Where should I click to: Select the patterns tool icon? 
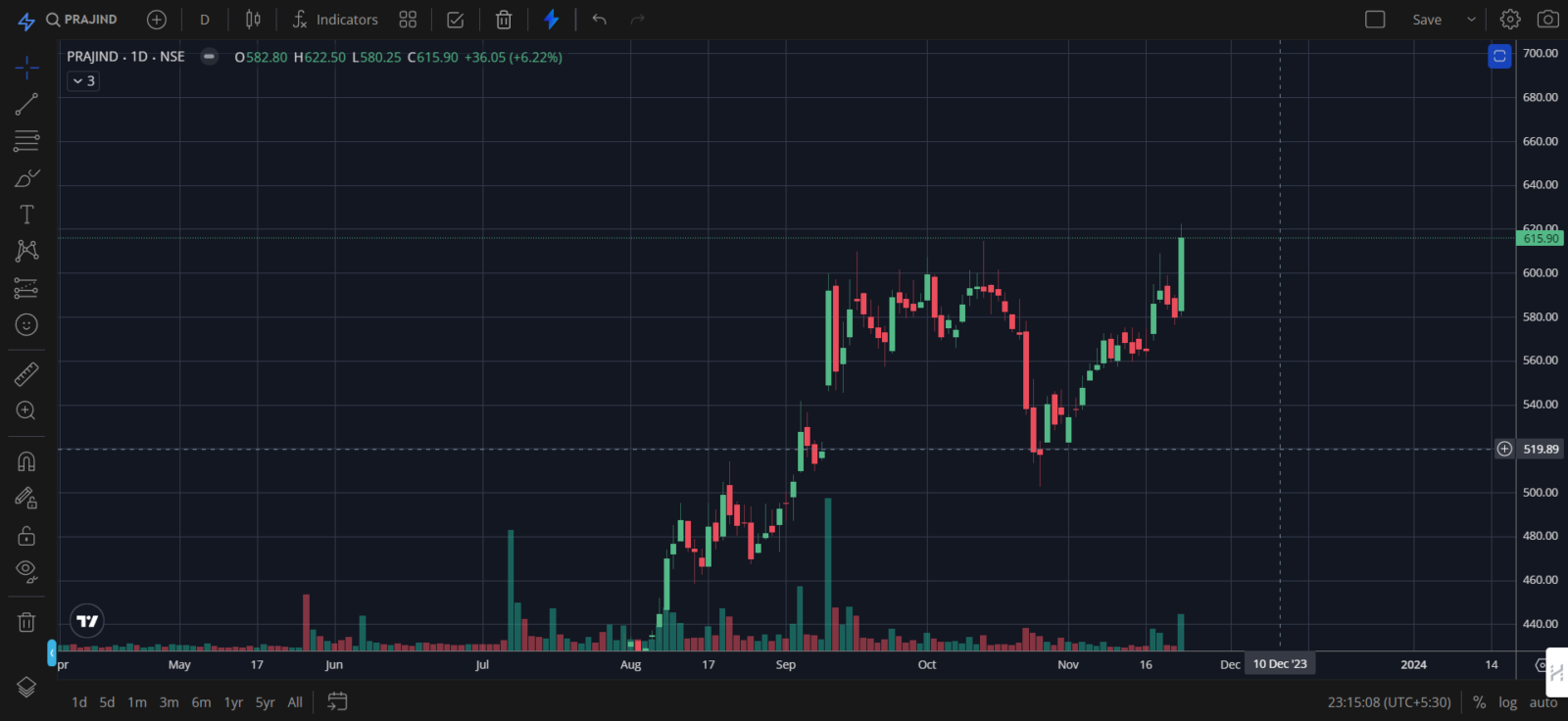pyautogui.click(x=26, y=251)
